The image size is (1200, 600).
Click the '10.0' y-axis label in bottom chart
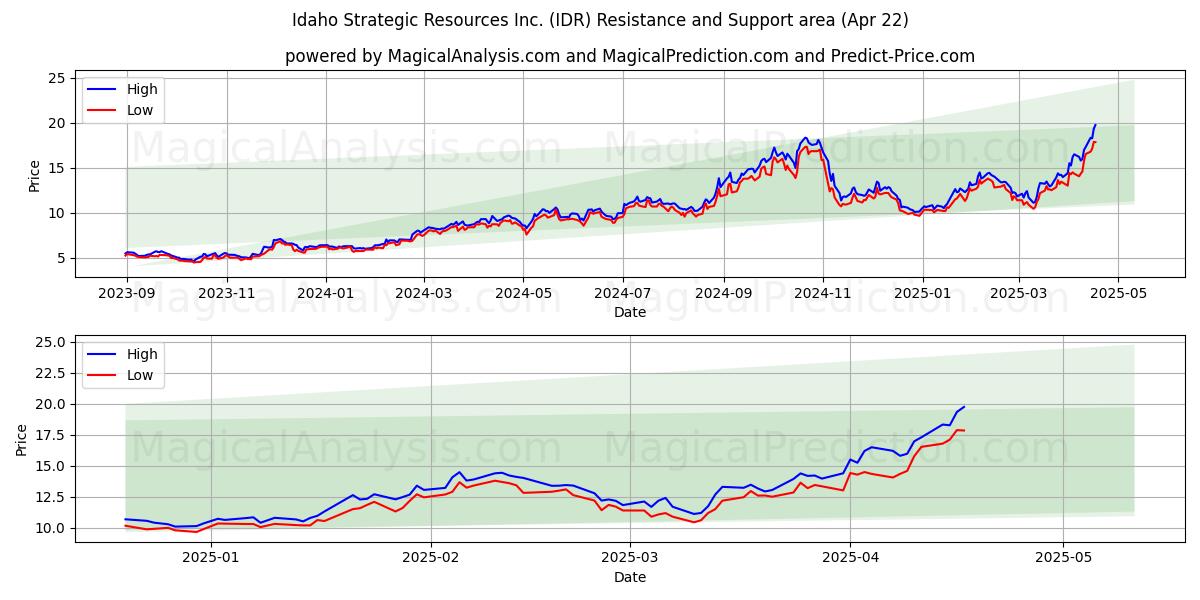pyautogui.click(x=52, y=528)
